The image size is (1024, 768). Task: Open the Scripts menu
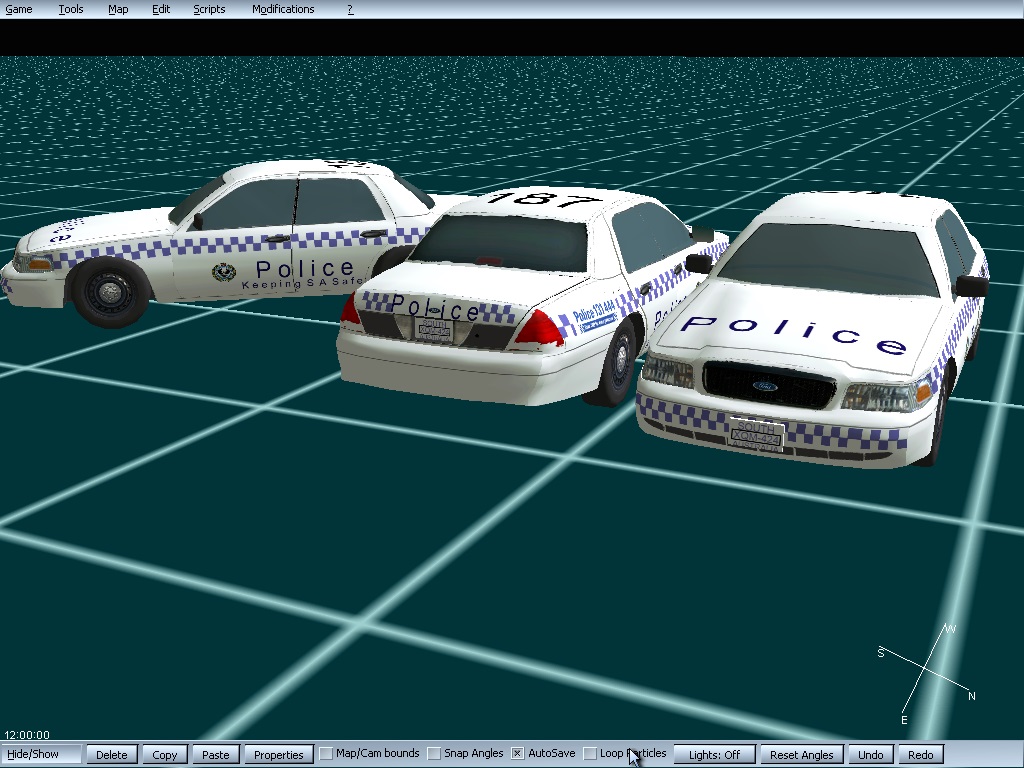(x=209, y=9)
